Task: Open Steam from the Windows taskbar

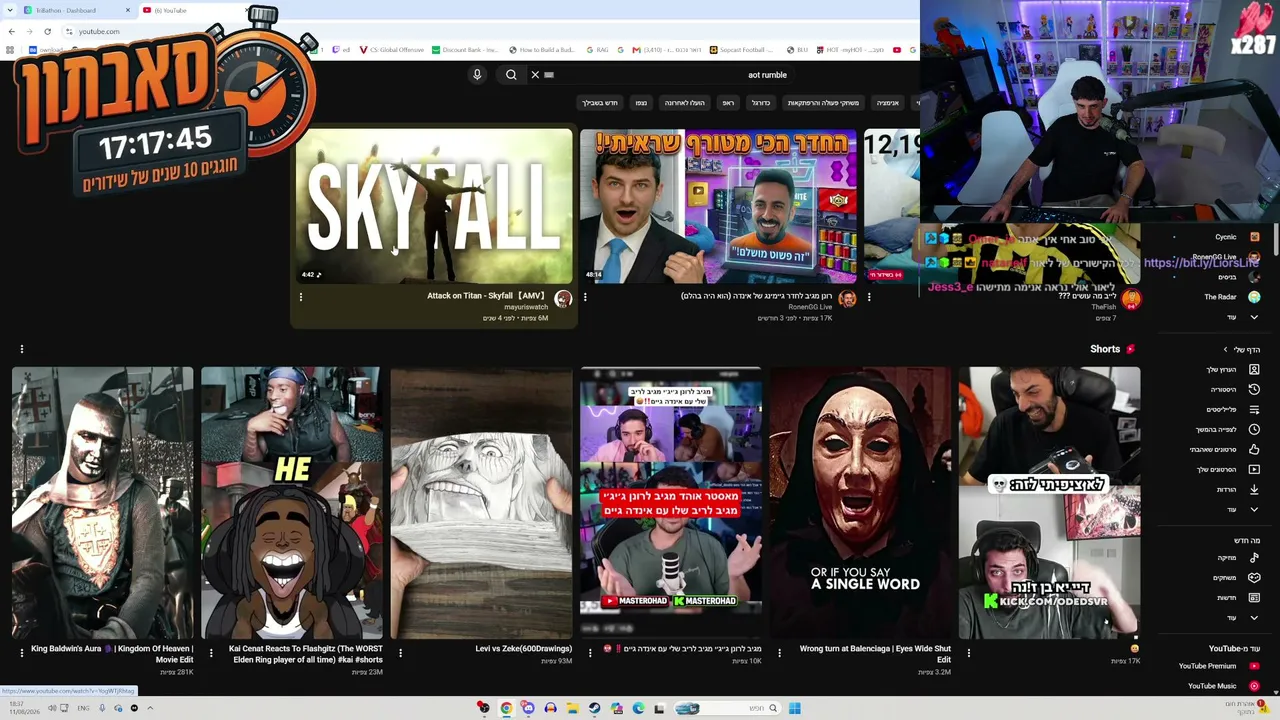Action: pos(594,708)
